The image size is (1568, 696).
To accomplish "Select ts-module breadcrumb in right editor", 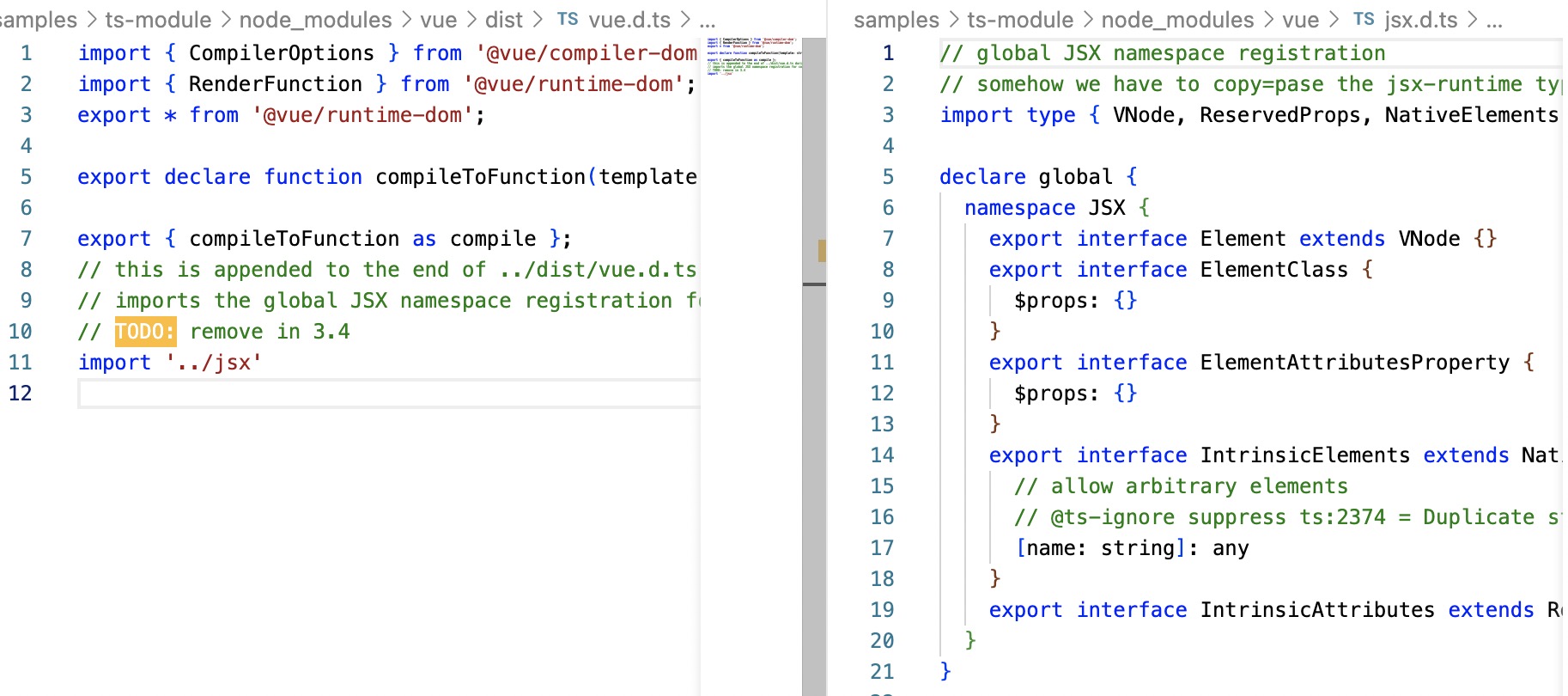I will pos(1020,19).
